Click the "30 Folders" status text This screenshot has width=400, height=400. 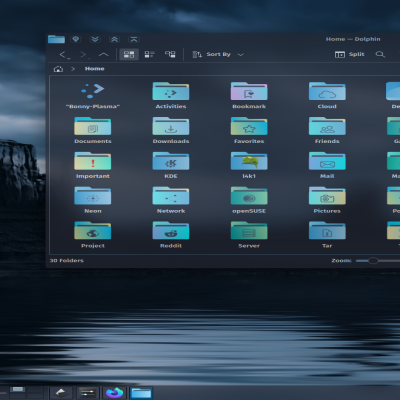(x=67, y=260)
